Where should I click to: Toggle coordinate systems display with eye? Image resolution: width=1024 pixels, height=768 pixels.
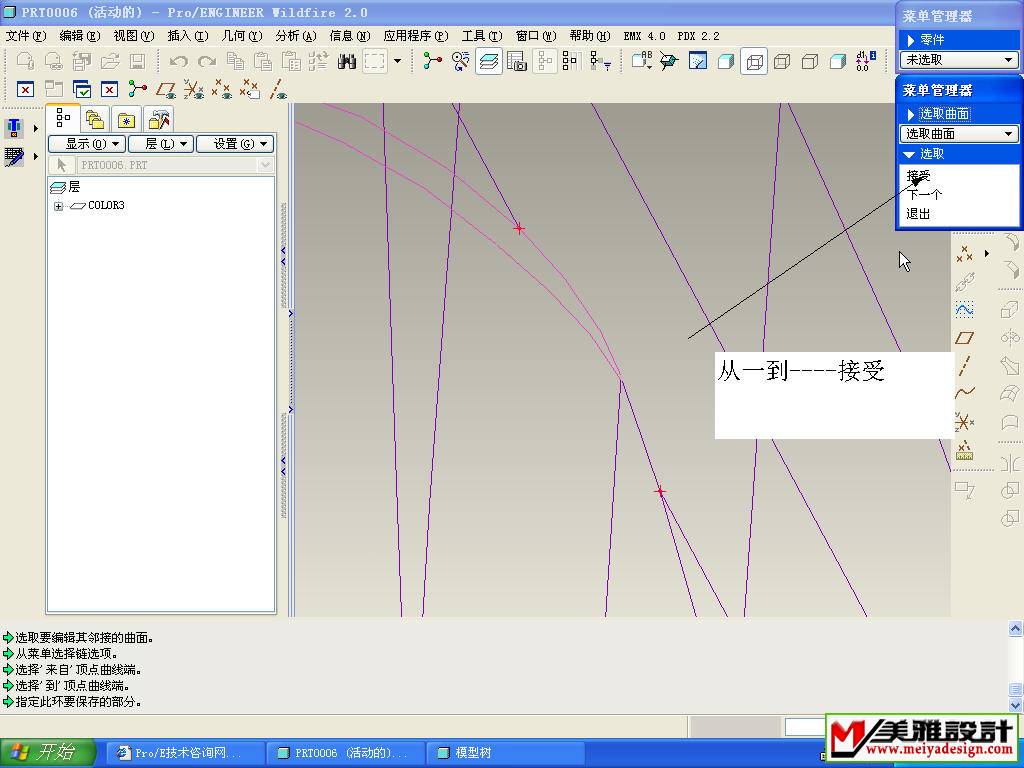pos(194,89)
